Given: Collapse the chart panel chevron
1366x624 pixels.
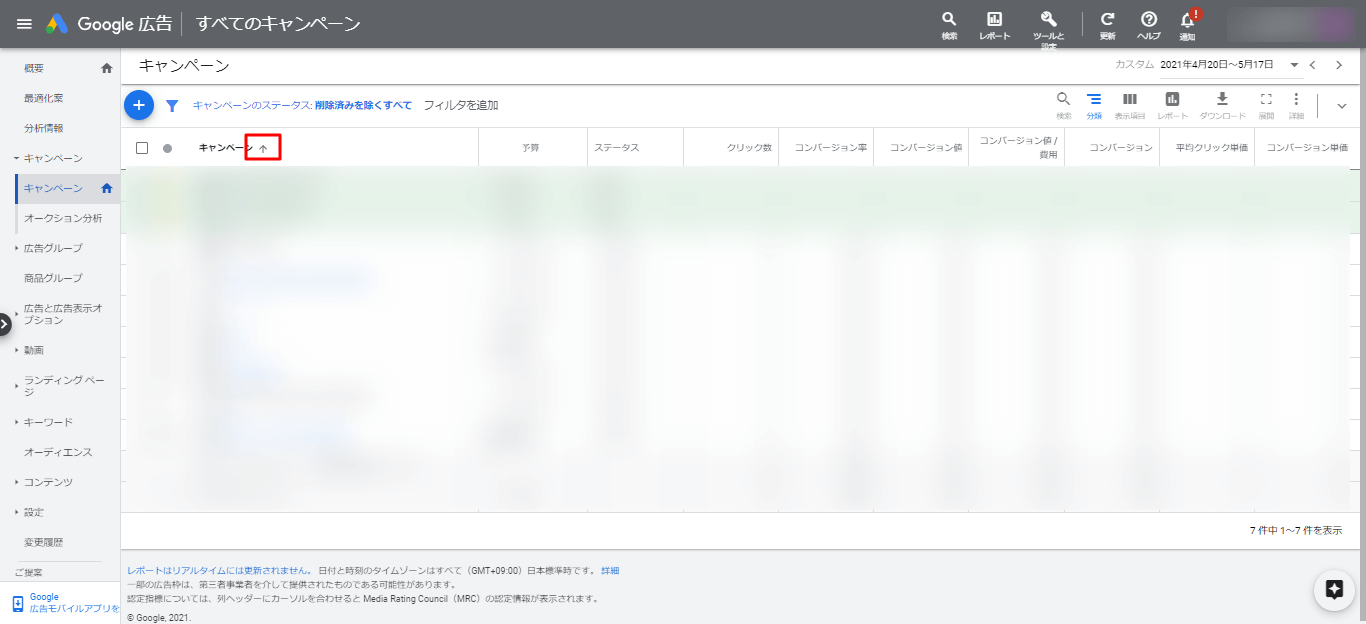Looking at the screenshot, I should pyautogui.click(x=1342, y=105).
